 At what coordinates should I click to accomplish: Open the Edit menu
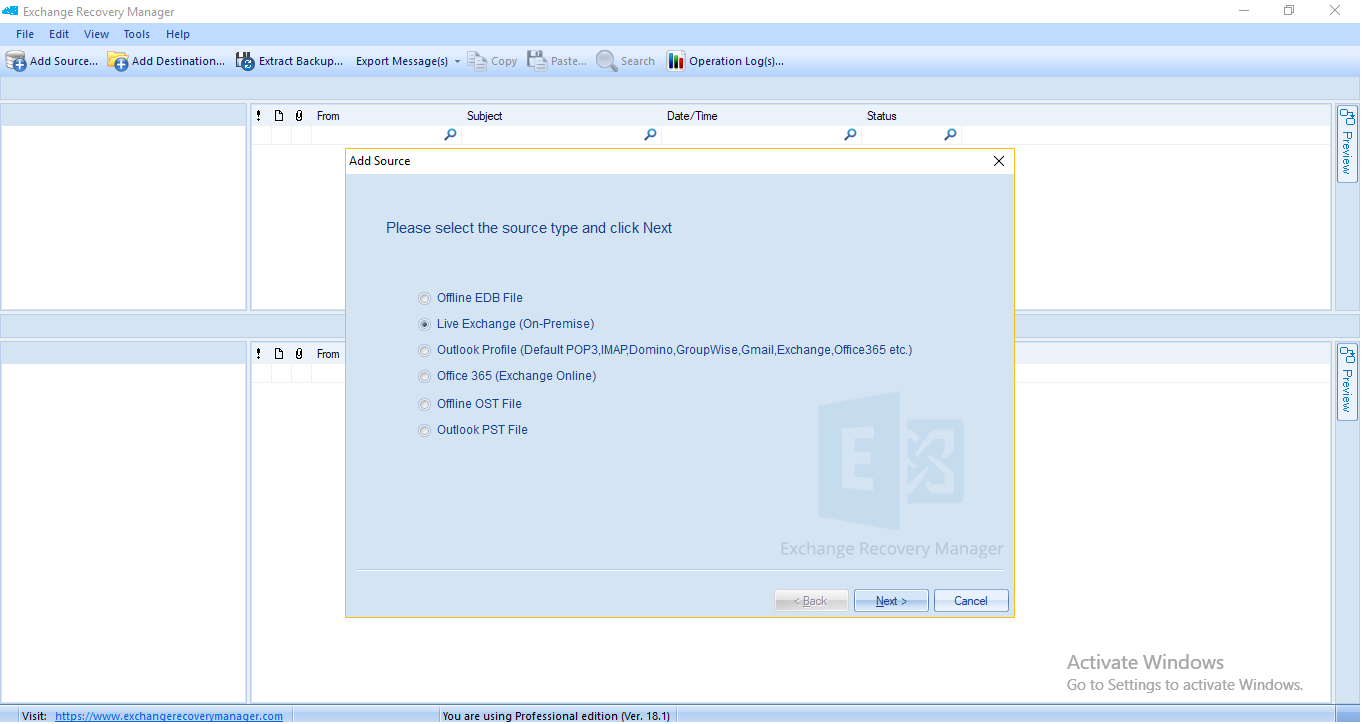coord(59,34)
